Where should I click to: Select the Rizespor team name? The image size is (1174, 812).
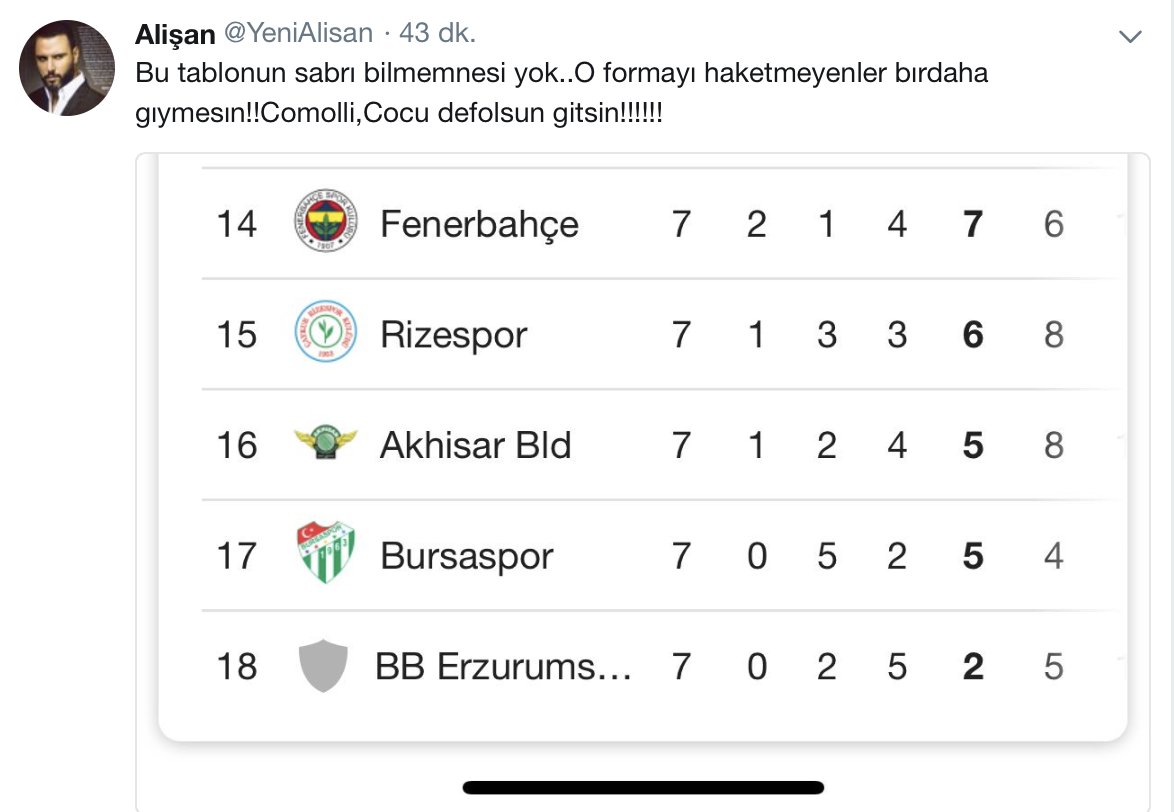tap(453, 334)
